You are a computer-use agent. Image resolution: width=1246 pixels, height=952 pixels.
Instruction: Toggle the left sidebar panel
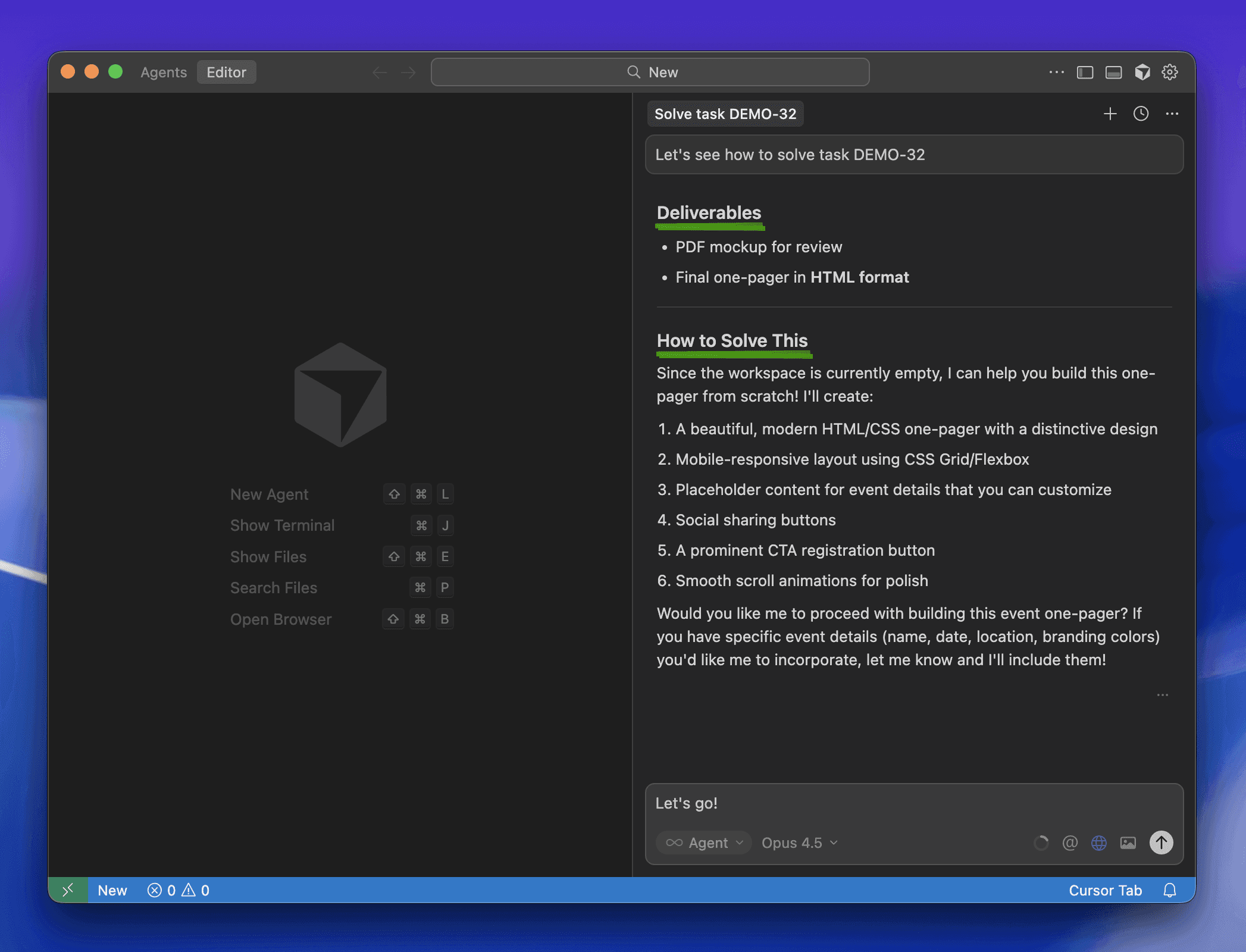1085,72
